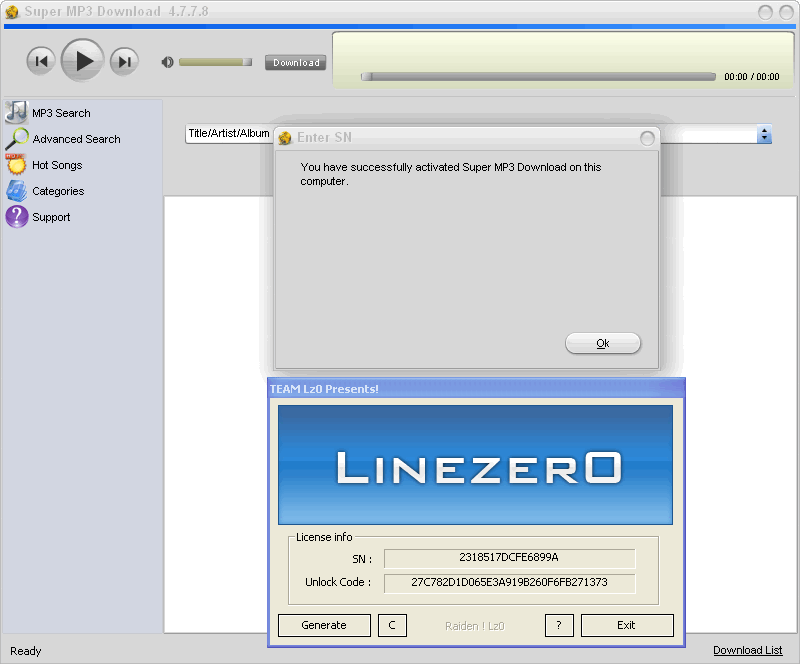Viewport: 800px width, 664px height.
Task: Close the main Super MP3 Download window
Action: click(x=787, y=12)
